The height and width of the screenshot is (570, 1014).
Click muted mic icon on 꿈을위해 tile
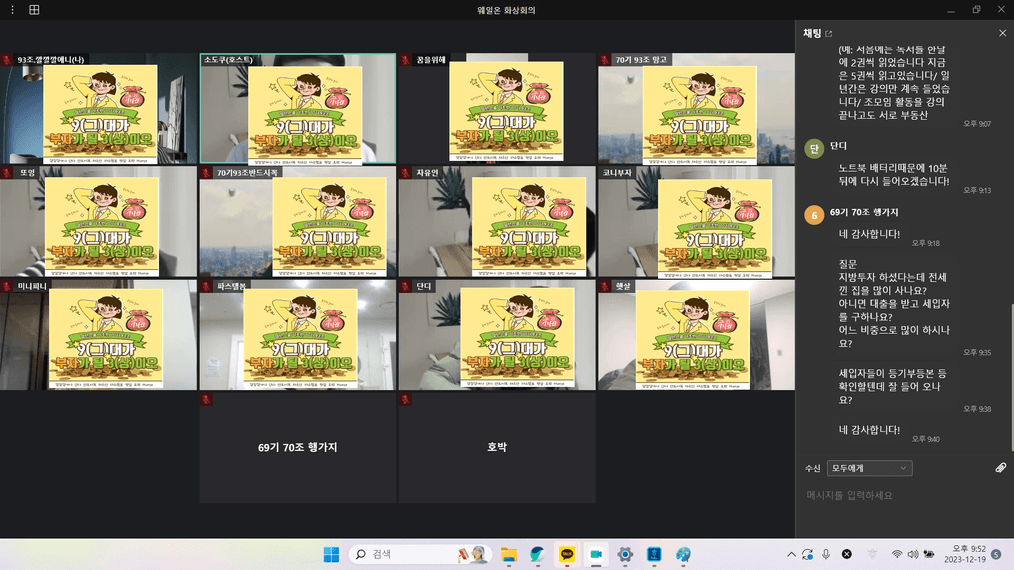coord(405,60)
